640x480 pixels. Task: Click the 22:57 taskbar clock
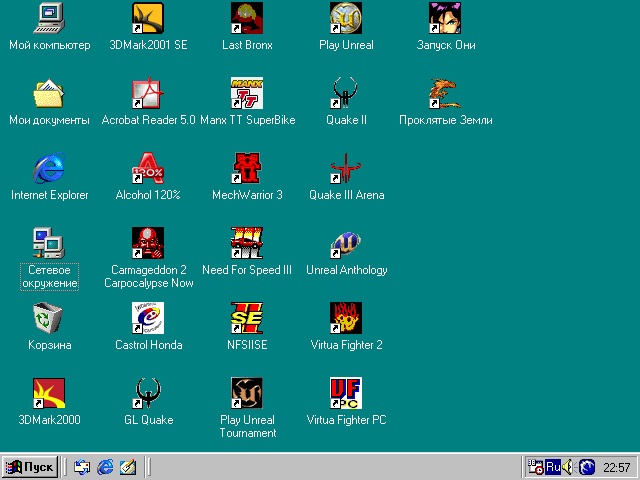[x=617, y=467]
